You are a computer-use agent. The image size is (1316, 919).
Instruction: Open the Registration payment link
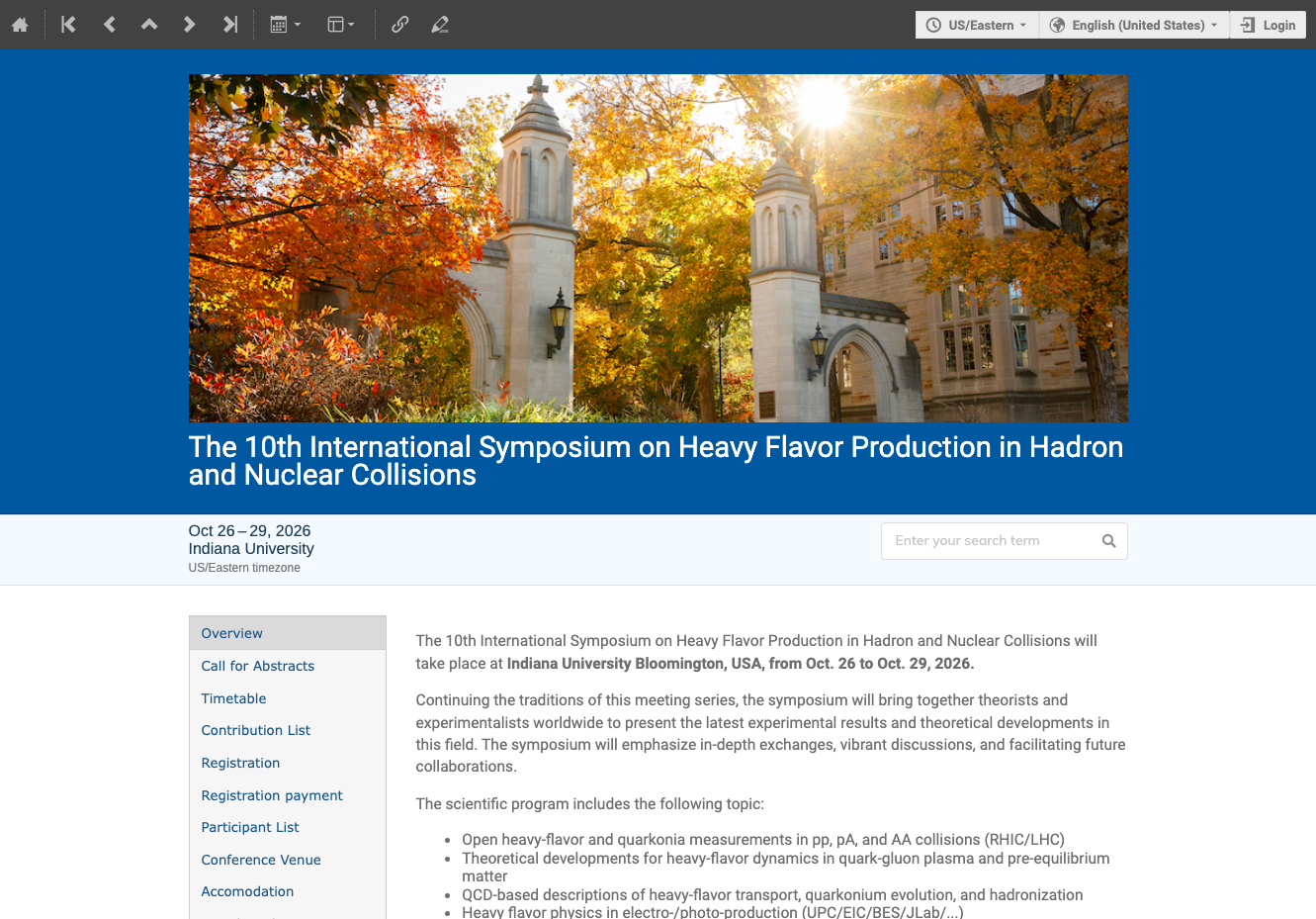272,795
